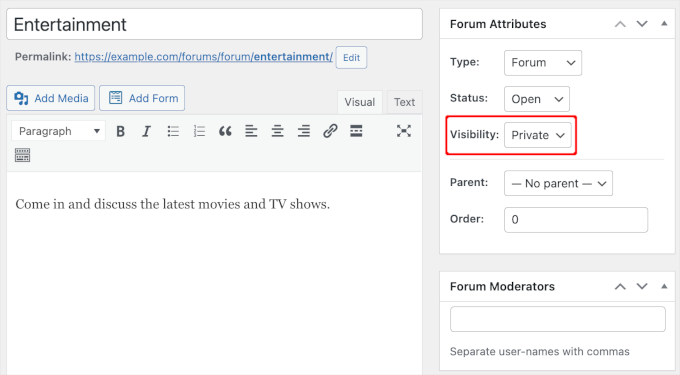The height and width of the screenshot is (375, 680).
Task: Open the Parent forum dropdown
Action: pos(559,183)
